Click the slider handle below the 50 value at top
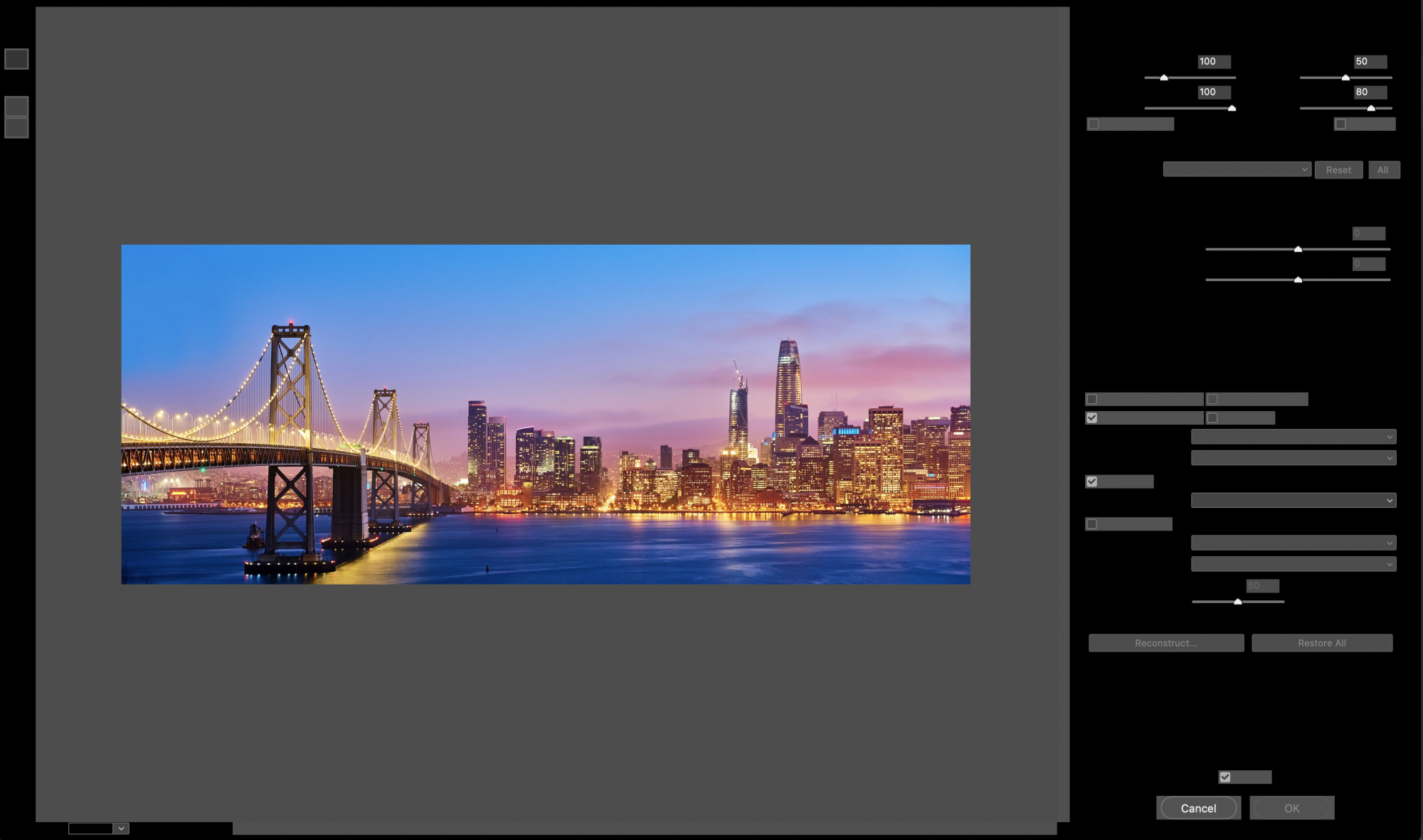This screenshot has width=1423, height=840. (x=1345, y=78)
